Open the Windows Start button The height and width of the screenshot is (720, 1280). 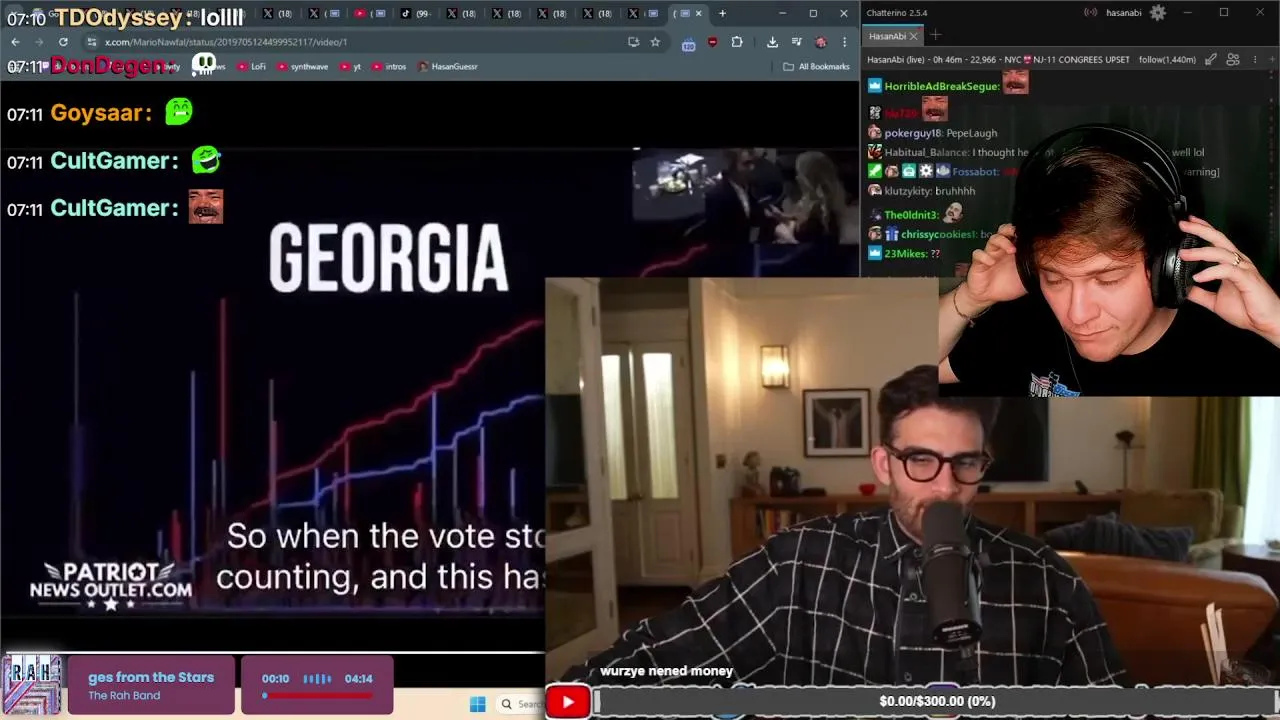(477, 704)
